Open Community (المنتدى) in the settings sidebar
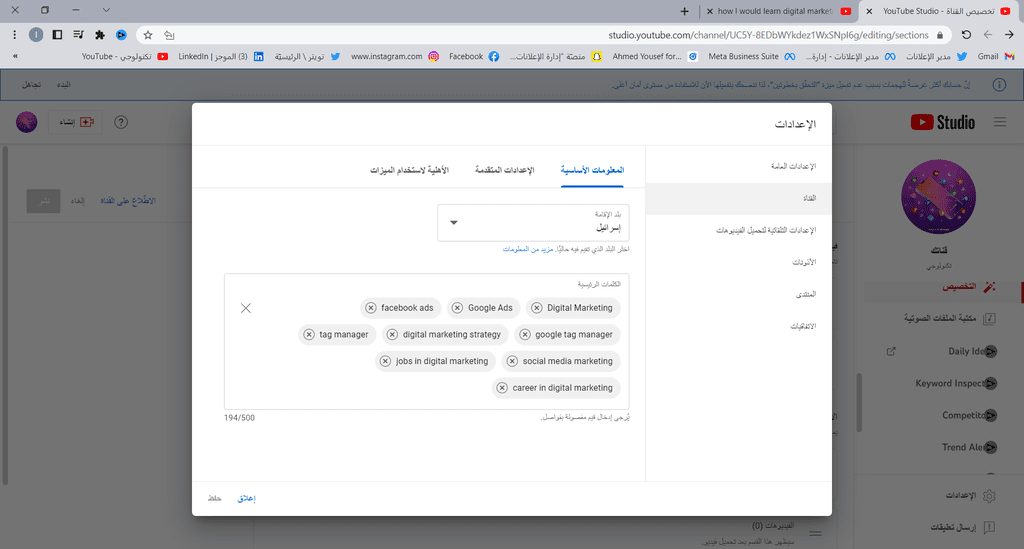This screenshot has height=549, width=1024. 739,294
